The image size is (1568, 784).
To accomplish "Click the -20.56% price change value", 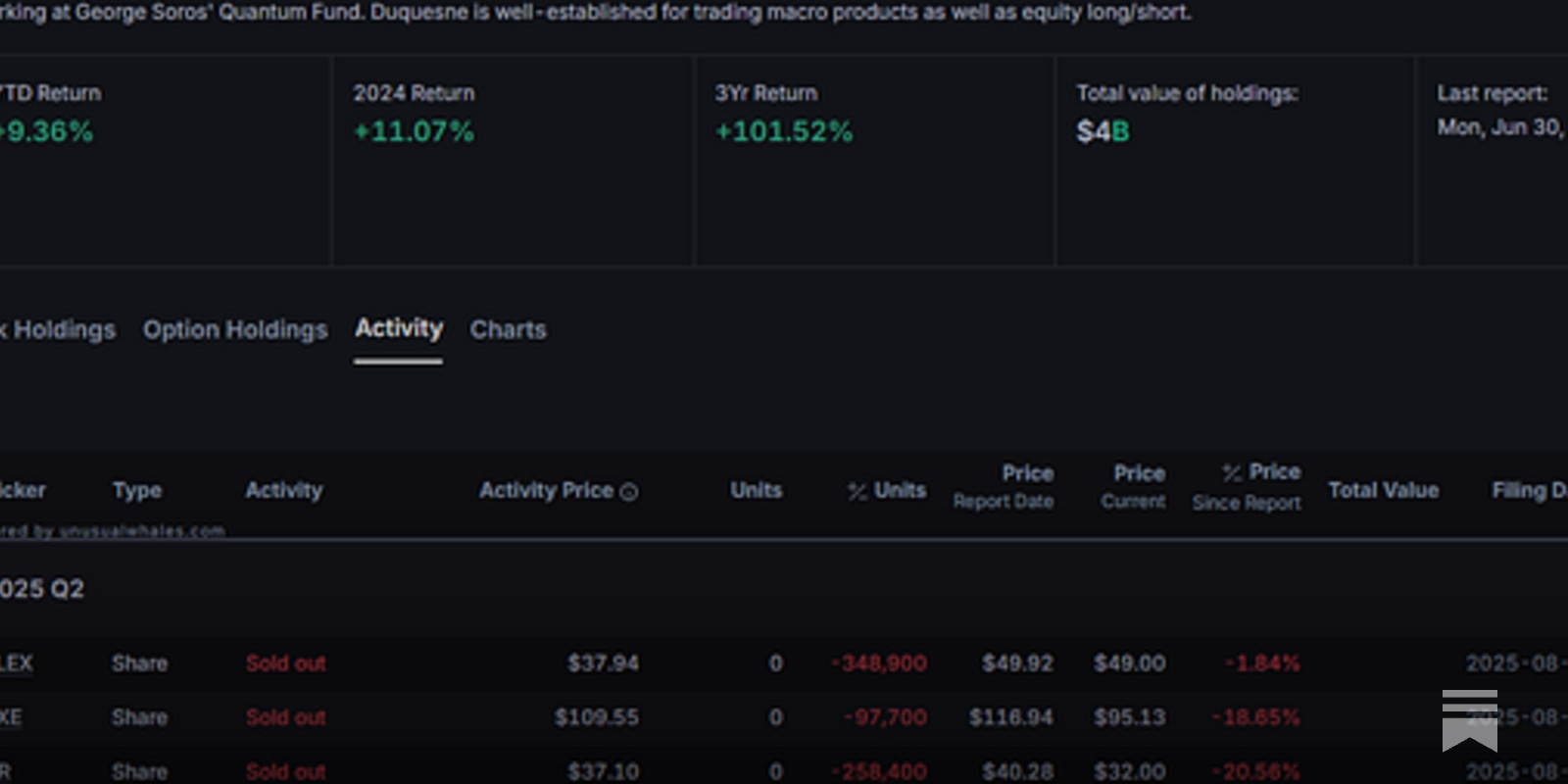I will (1255, 771).
